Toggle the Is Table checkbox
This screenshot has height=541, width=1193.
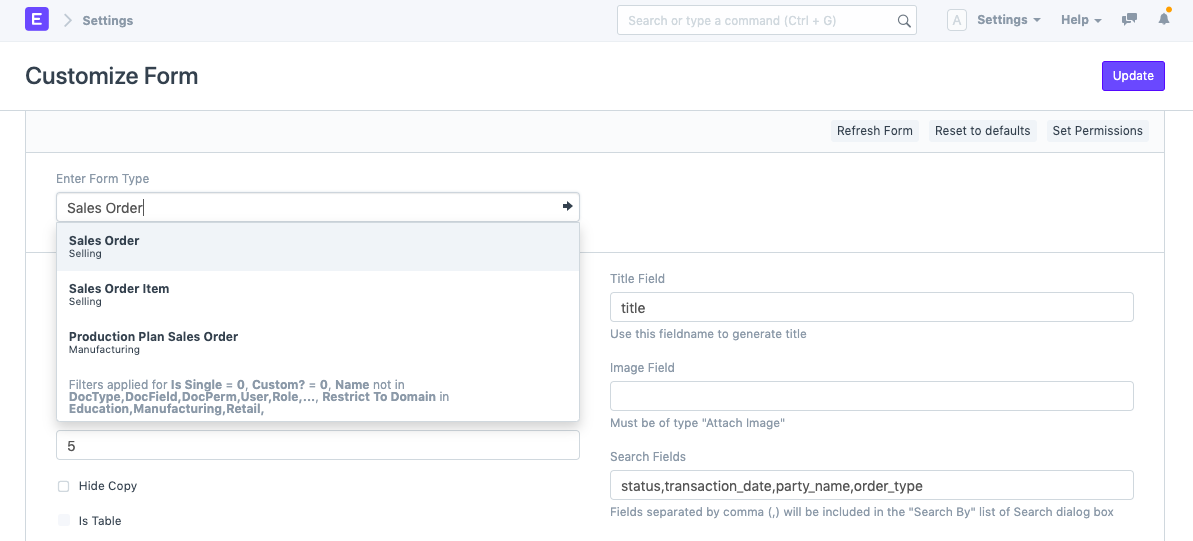coord(63,521)
